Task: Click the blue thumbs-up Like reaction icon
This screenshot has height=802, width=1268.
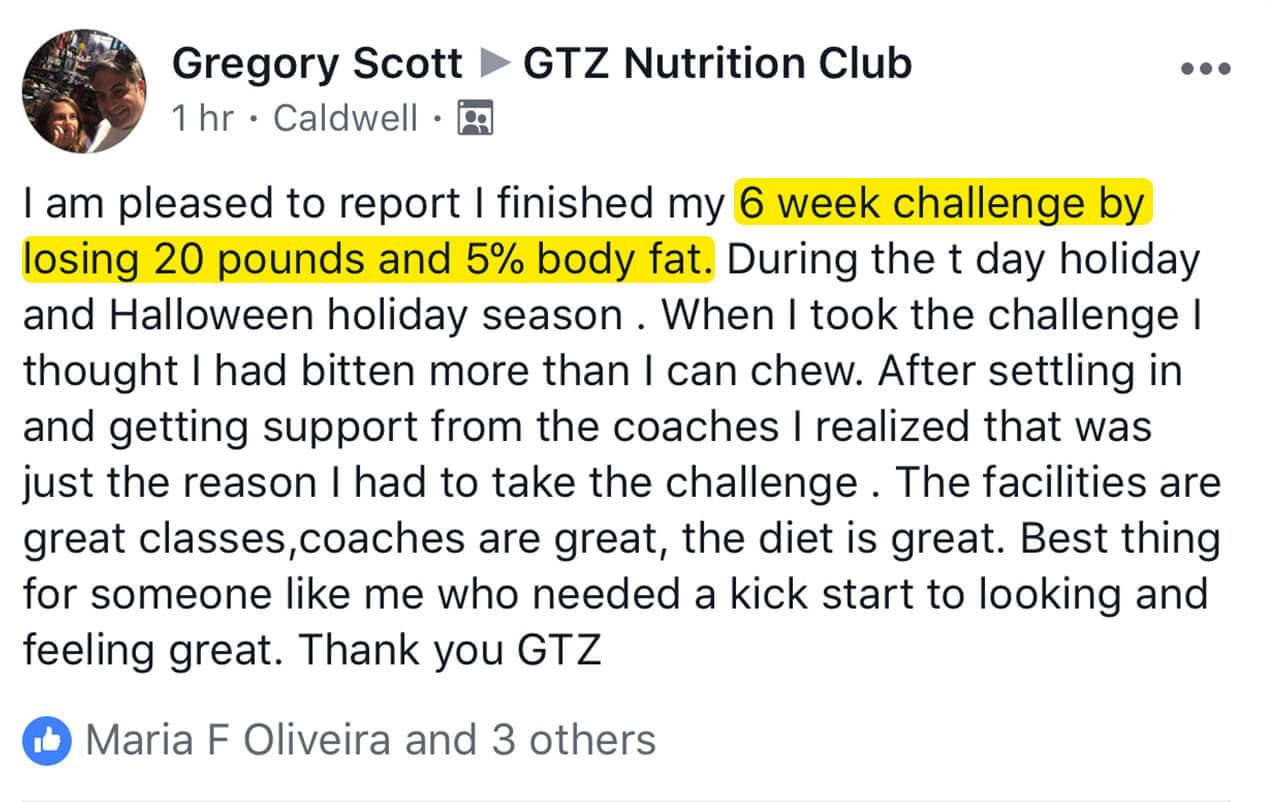Action: 46,740
